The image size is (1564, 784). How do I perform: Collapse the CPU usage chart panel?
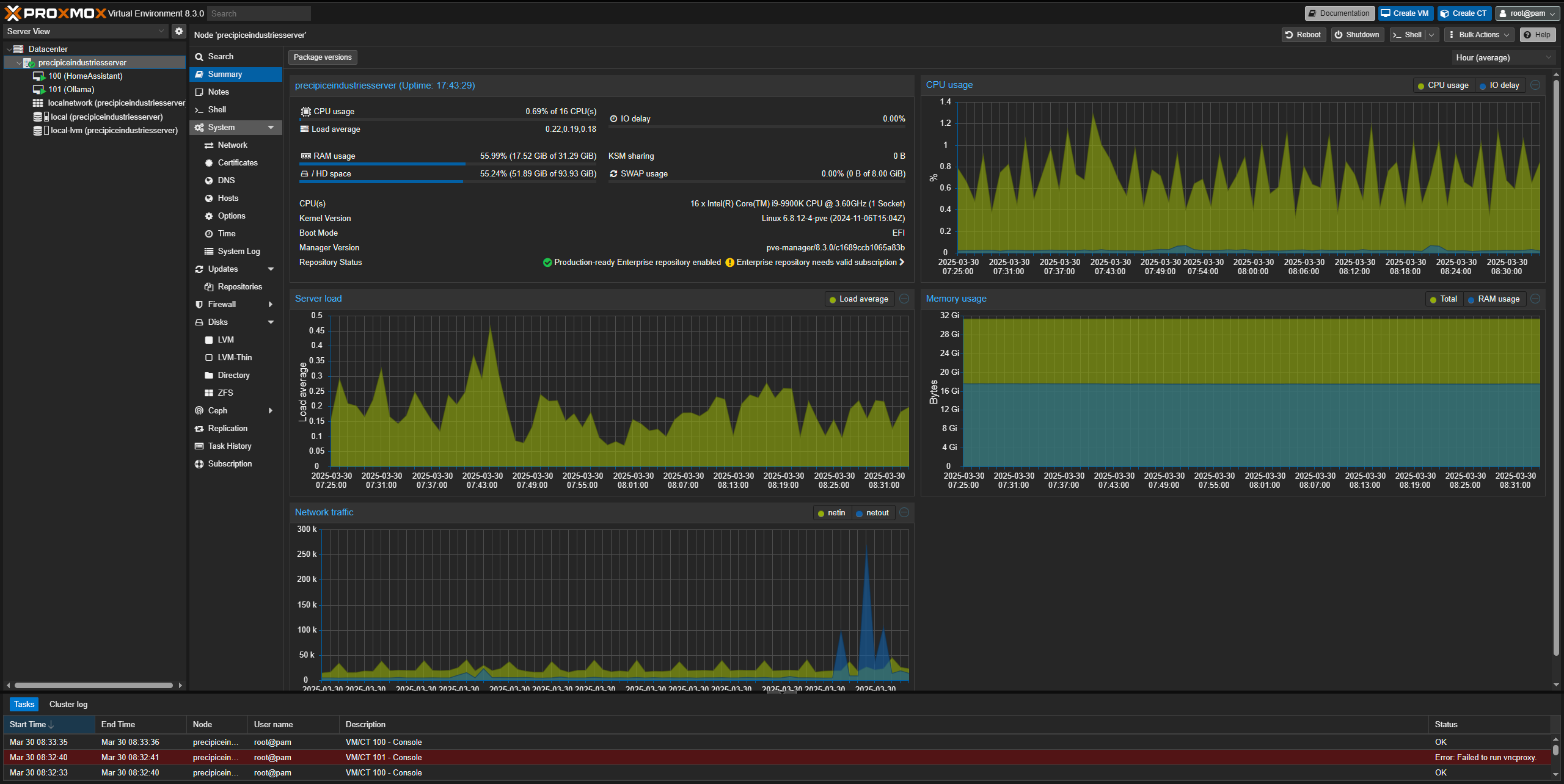point(1535,85)
